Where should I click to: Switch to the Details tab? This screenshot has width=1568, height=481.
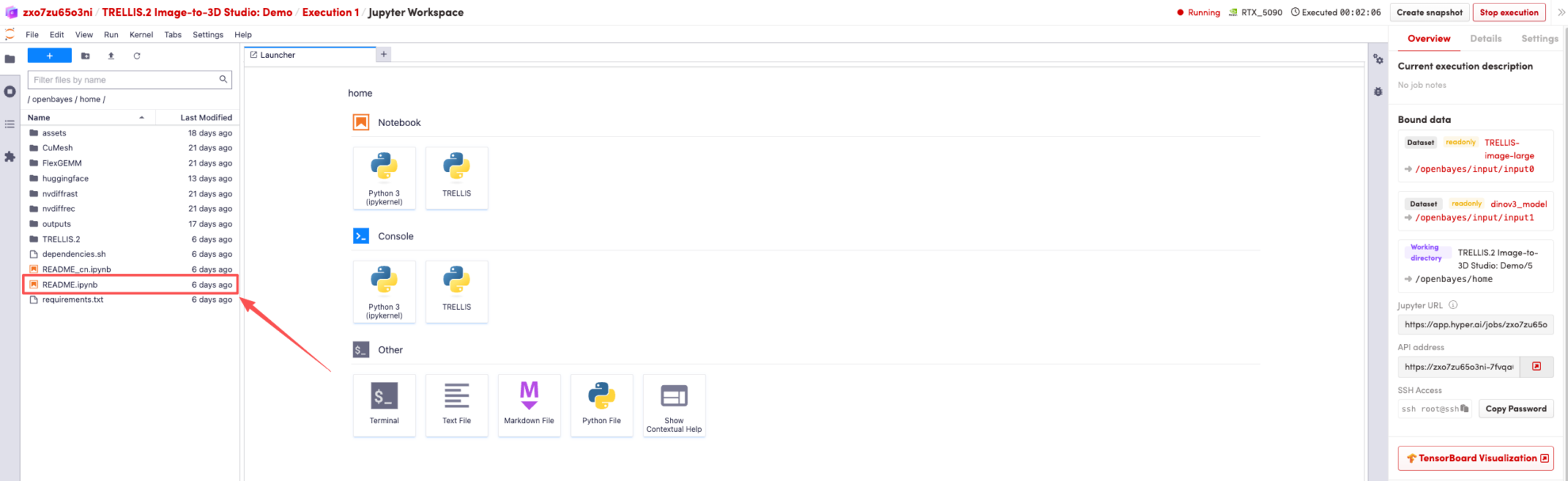click(1485, 38)
